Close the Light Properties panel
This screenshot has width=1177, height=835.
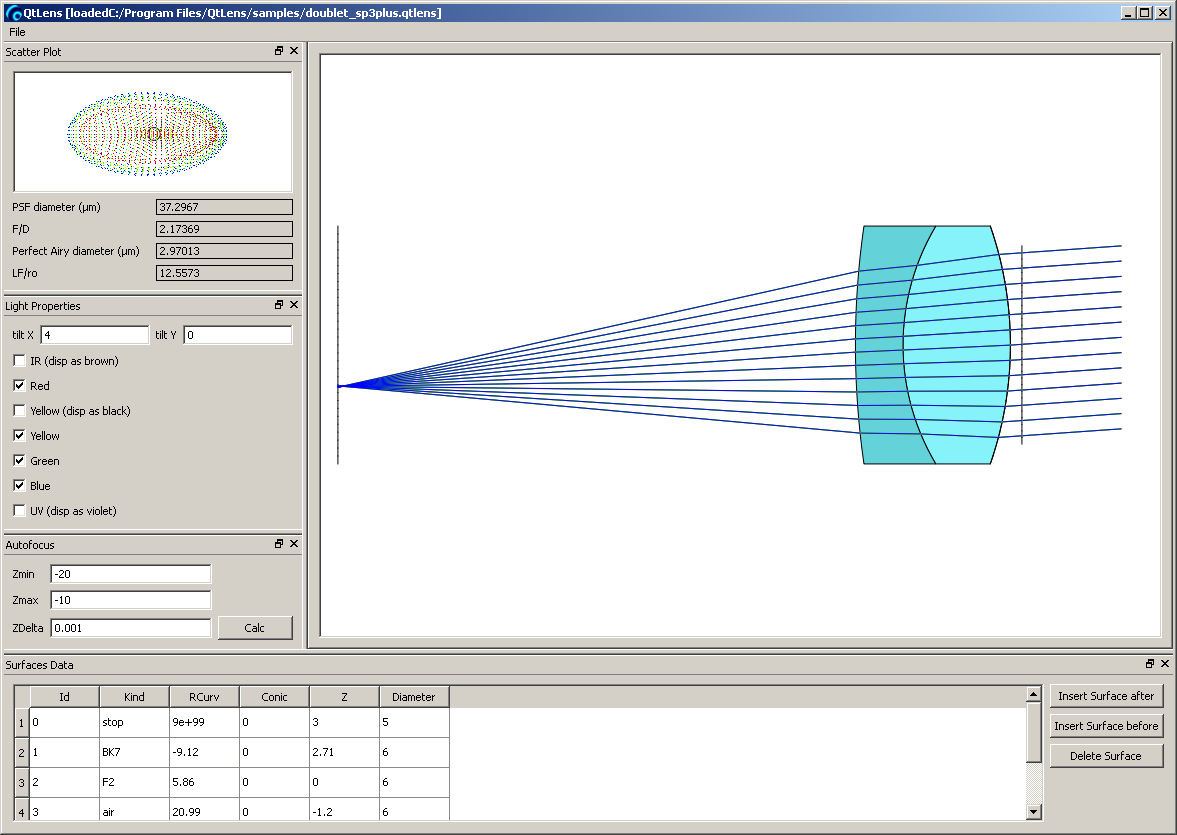pos(294,305)
